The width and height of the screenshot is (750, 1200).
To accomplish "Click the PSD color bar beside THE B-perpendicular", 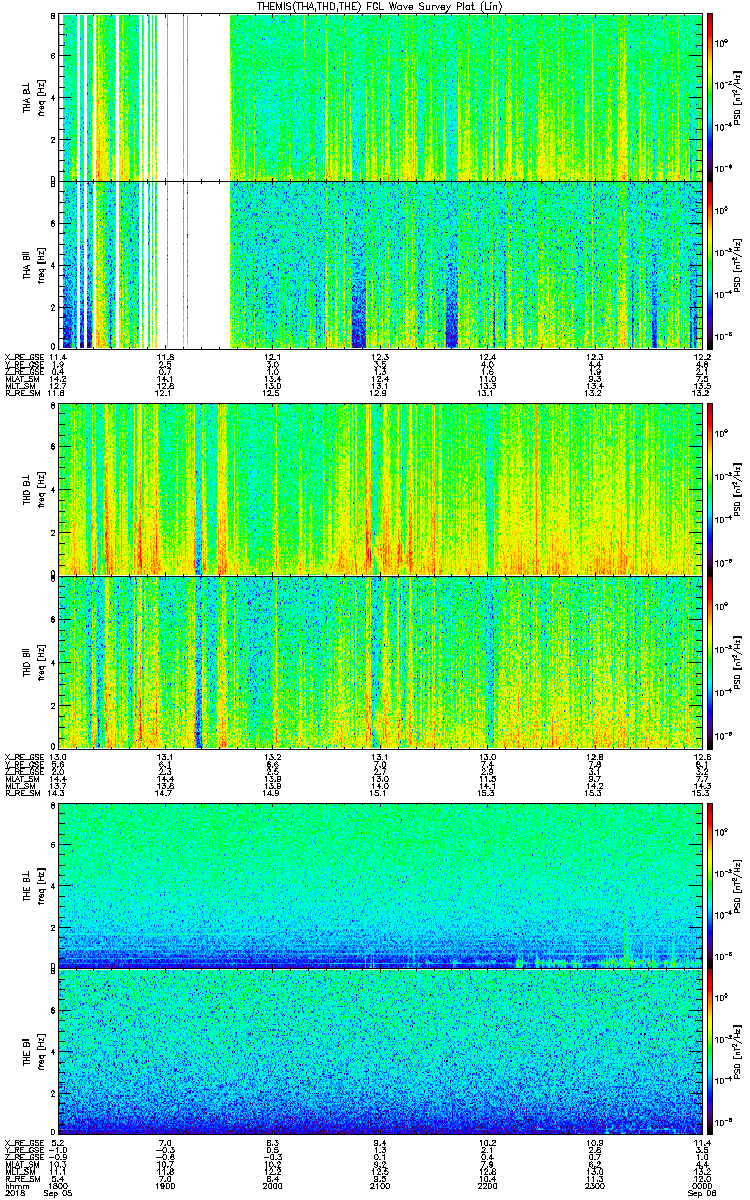I will coord(711,884).
